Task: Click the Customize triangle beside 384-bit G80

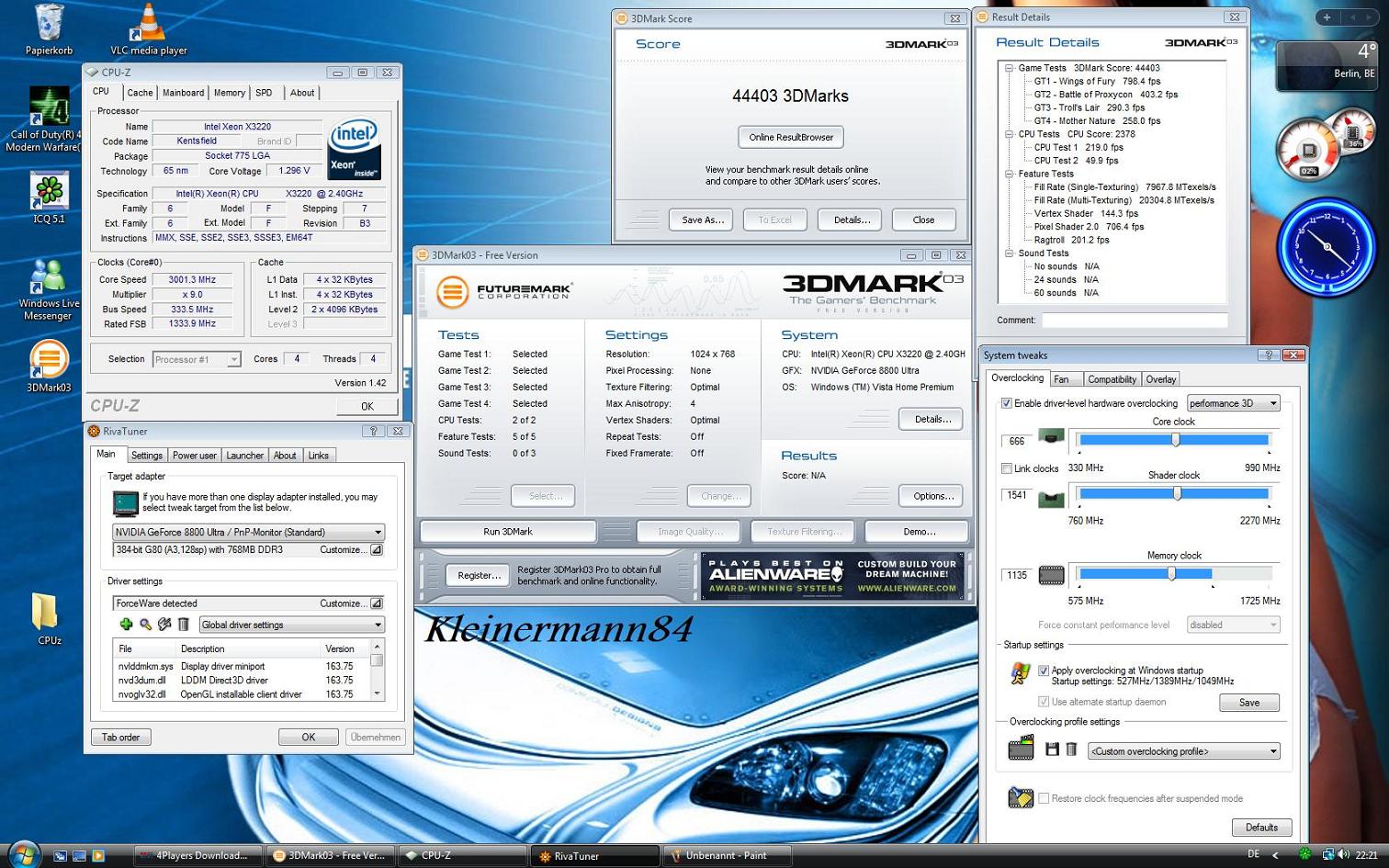Action: [376, 549]
